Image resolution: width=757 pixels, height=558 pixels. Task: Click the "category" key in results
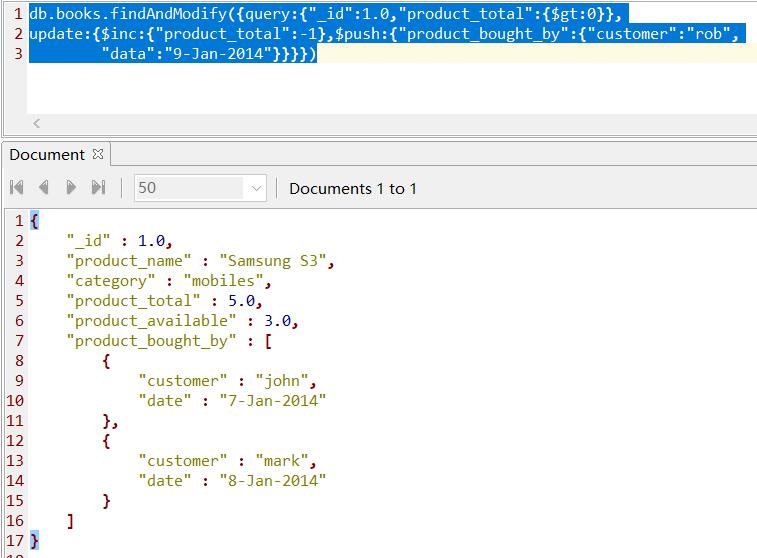pos(111,281)
